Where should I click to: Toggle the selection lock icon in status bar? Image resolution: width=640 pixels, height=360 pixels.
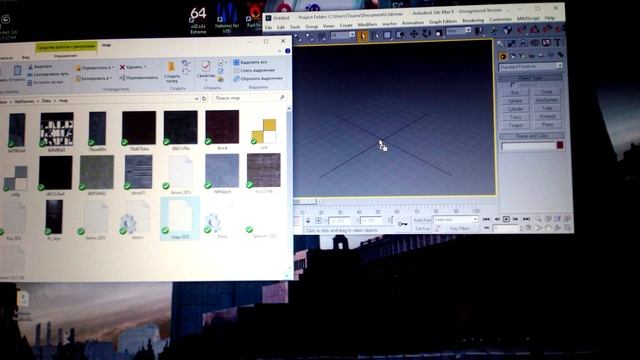[x=308, y=221]
